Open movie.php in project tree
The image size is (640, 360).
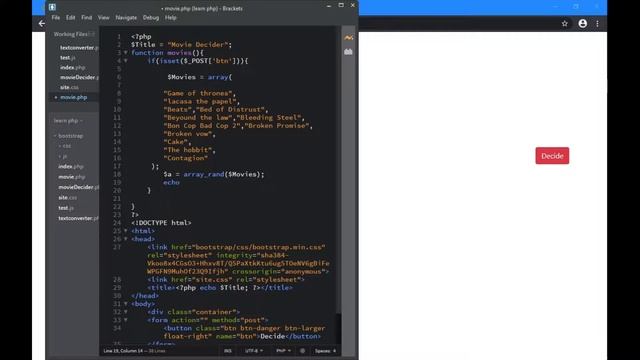point(71,177)
